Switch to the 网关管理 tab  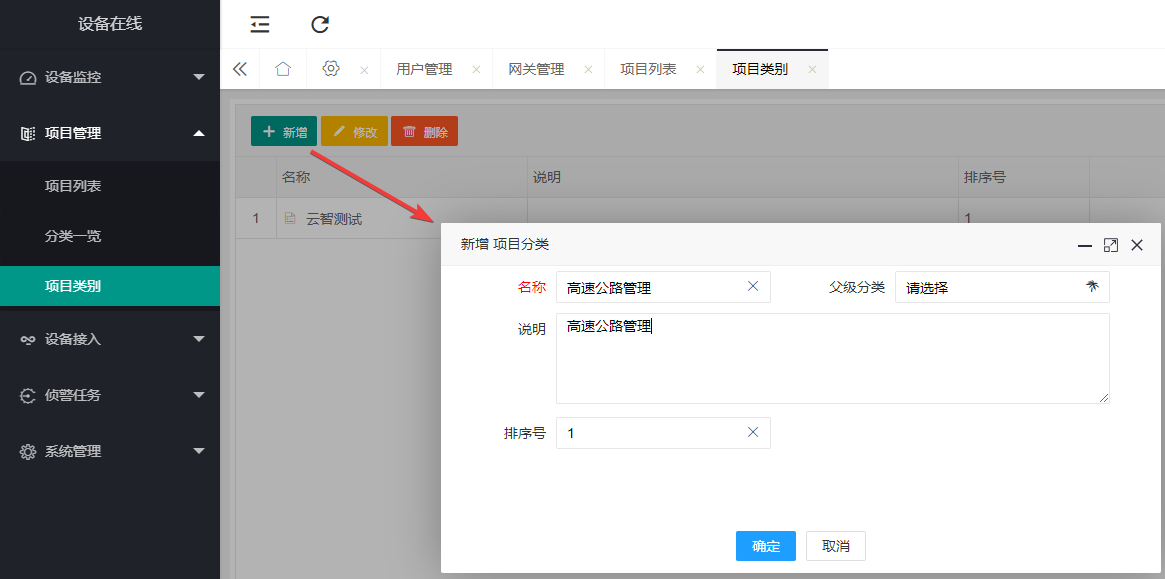pos(536,70)
